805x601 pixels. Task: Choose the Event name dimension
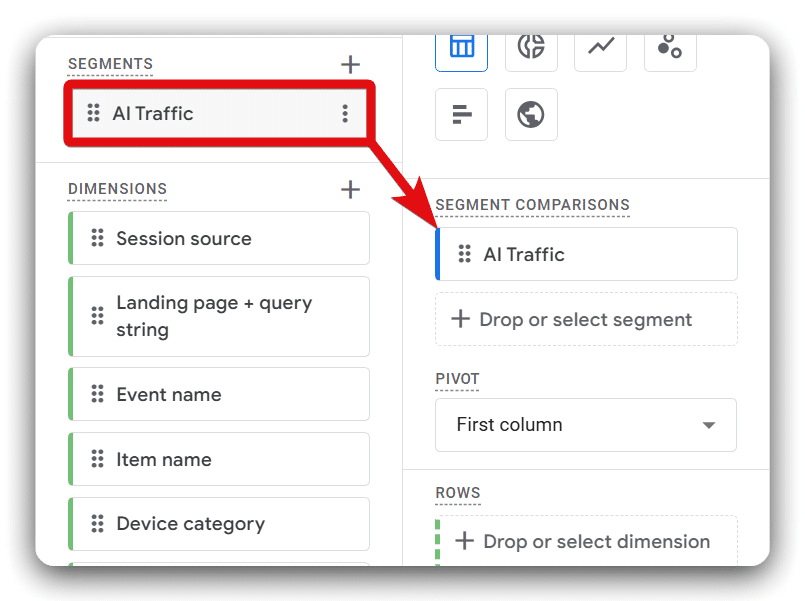point(219,395)
